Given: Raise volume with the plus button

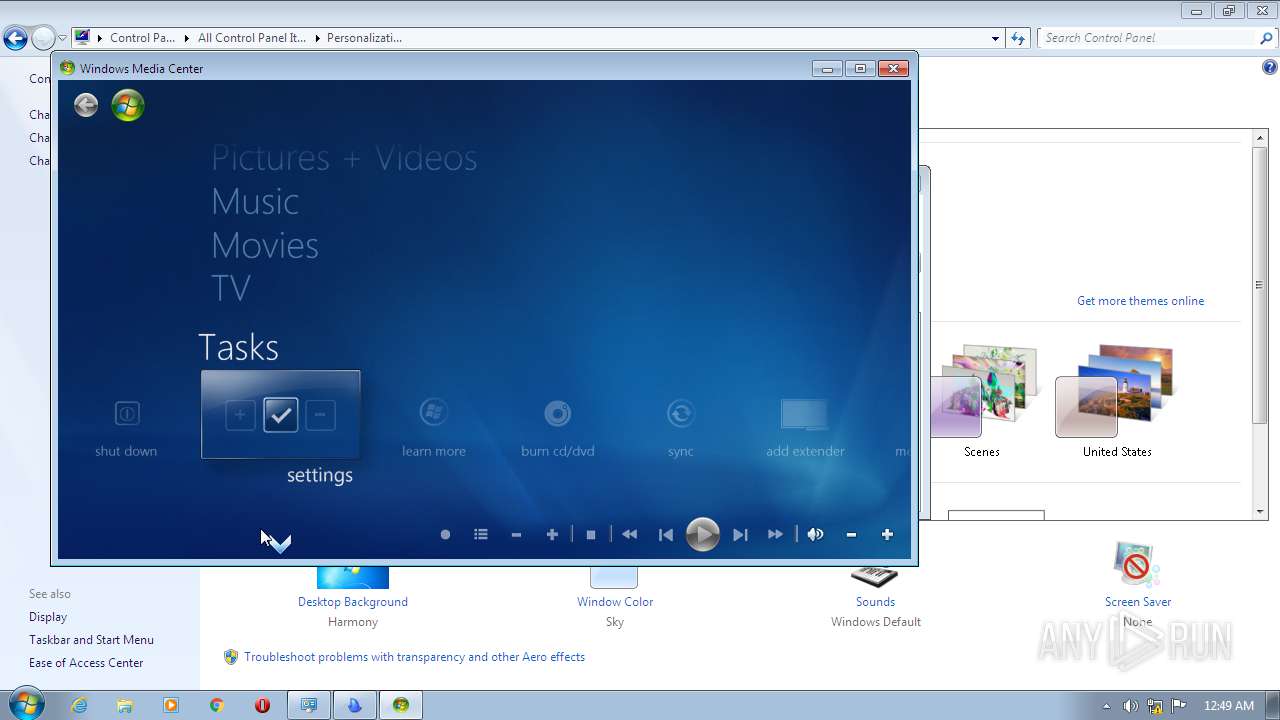Looking at the screenshot, I should click(x=887, y=535).
